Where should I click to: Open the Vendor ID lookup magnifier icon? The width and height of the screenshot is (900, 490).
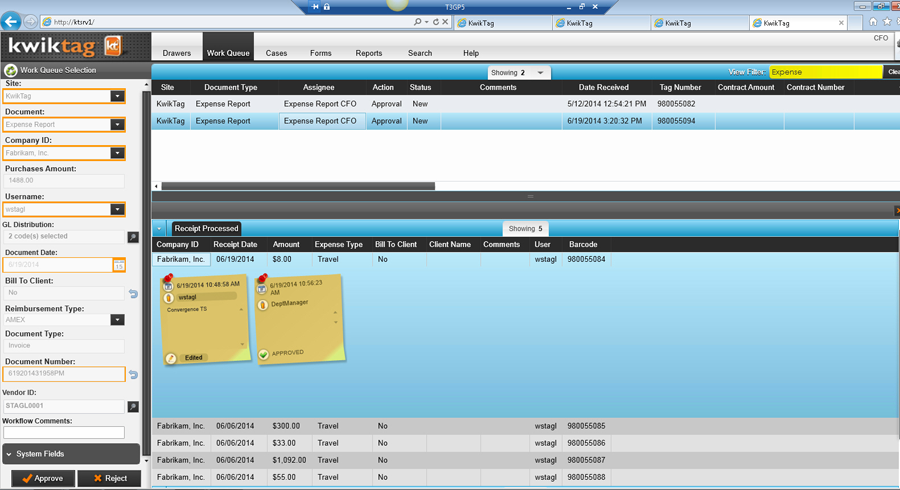pyautogui.click(x=133, y=406)
